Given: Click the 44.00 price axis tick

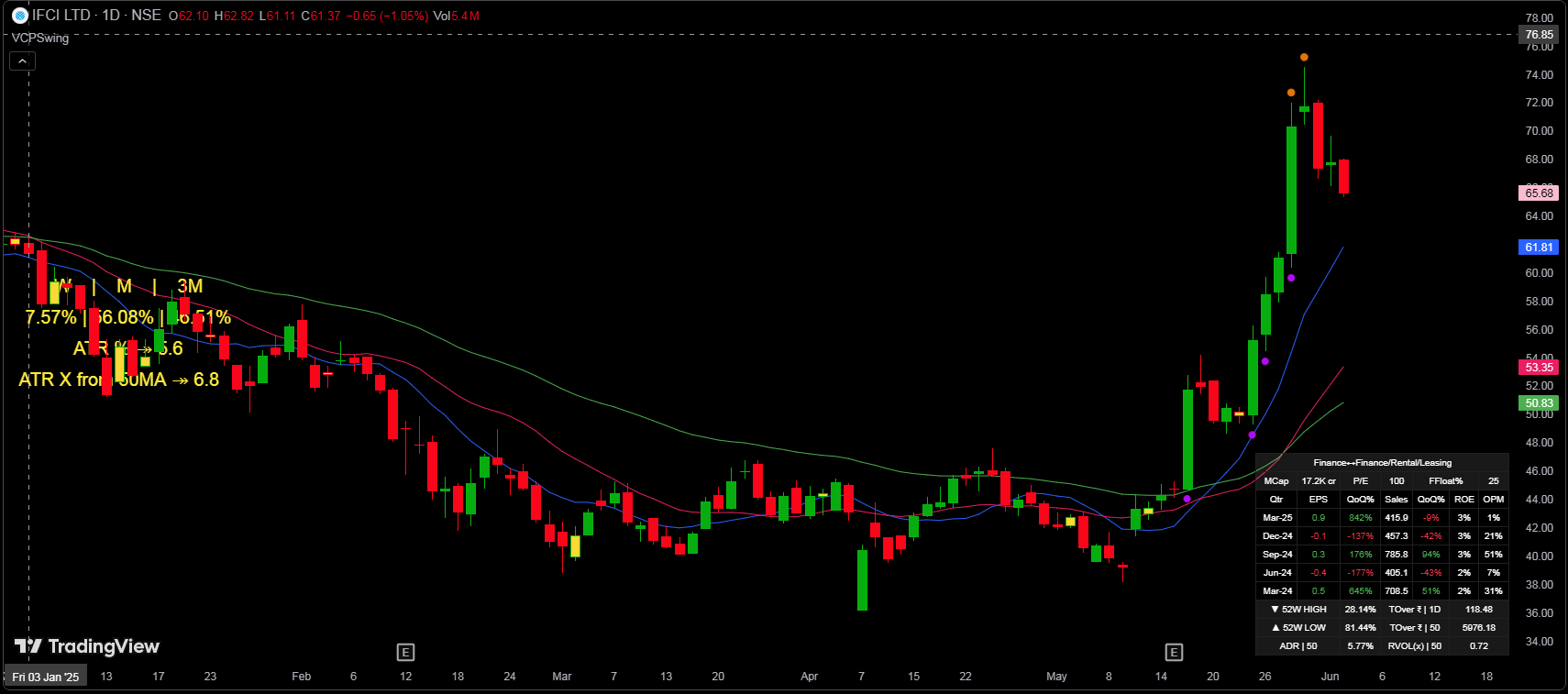Looking at the screenshot, I should coord(1540,500).
